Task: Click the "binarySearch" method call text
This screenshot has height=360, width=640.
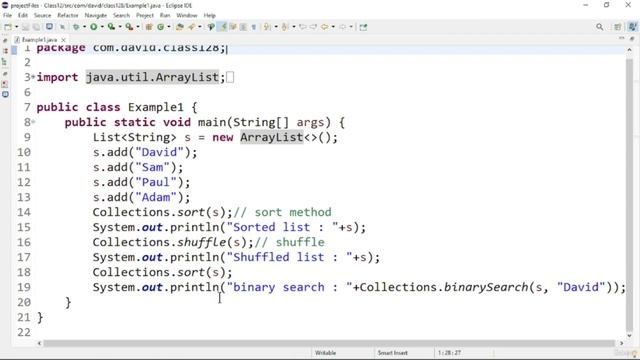Action: [486, 287]
